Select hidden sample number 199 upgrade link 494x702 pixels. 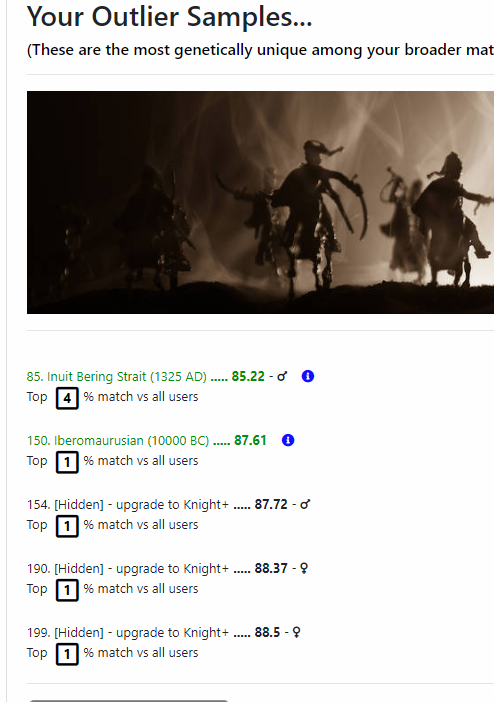pyautogui.click(x=128, y=633)
